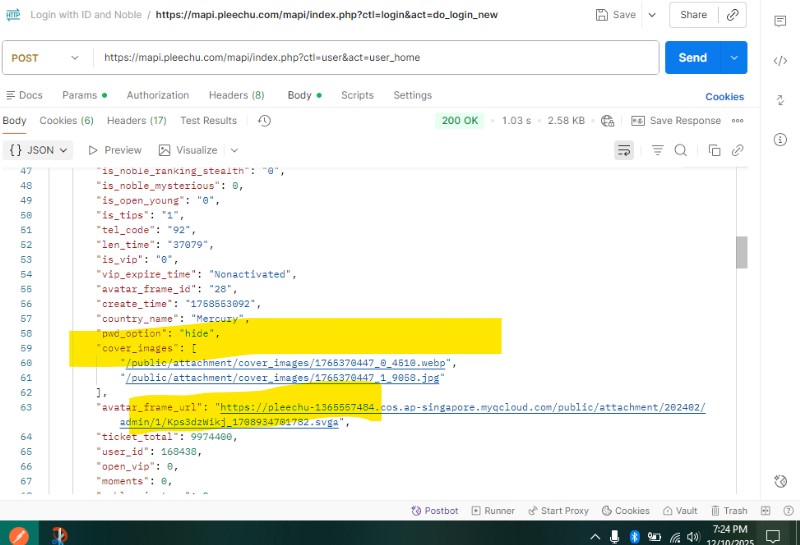Open the POST method dropdown
The width and height of the screenshot is (800, 545).
click(x=45, y=58)
